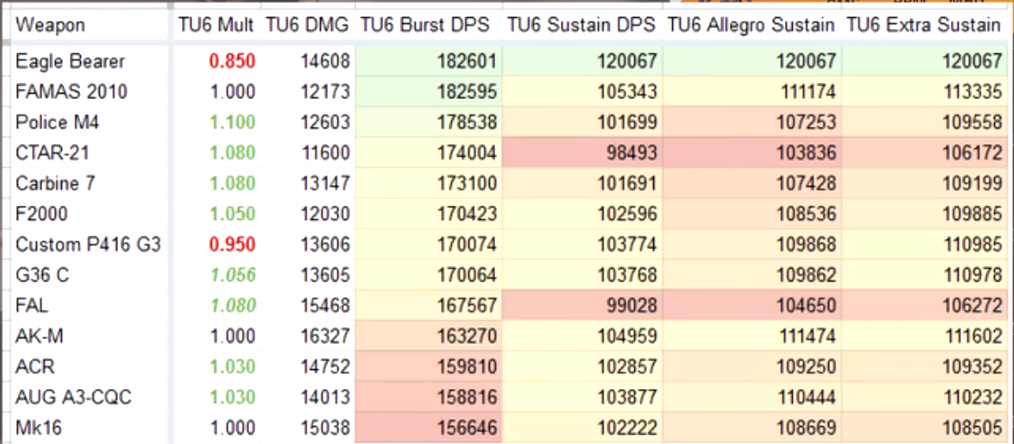Click the Mk16 burst DPS cell 156646
This screenshot has height=444, width=1014.
coord(428,427)
